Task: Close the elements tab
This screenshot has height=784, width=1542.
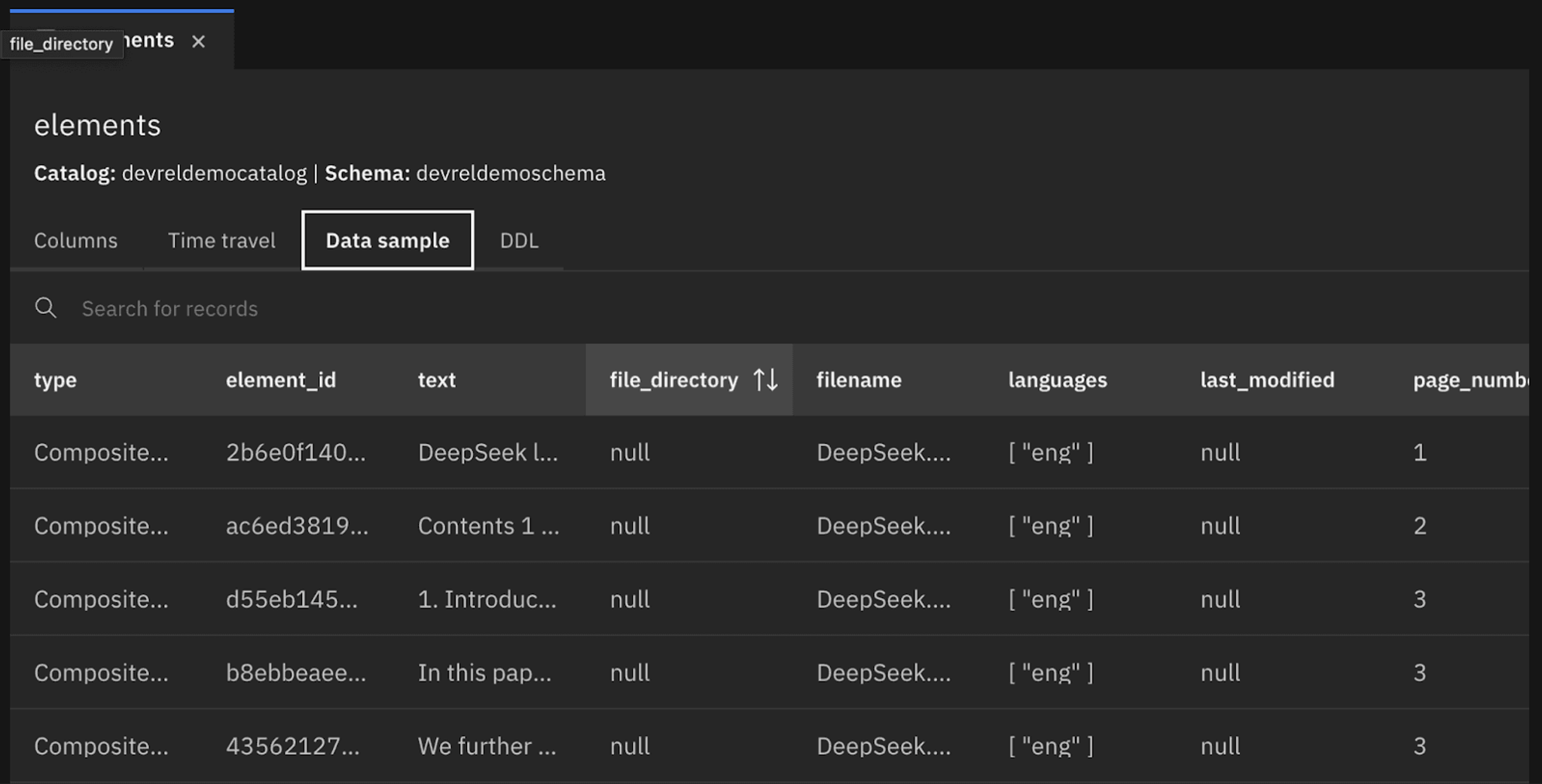Action: click(x=198, y=41)
